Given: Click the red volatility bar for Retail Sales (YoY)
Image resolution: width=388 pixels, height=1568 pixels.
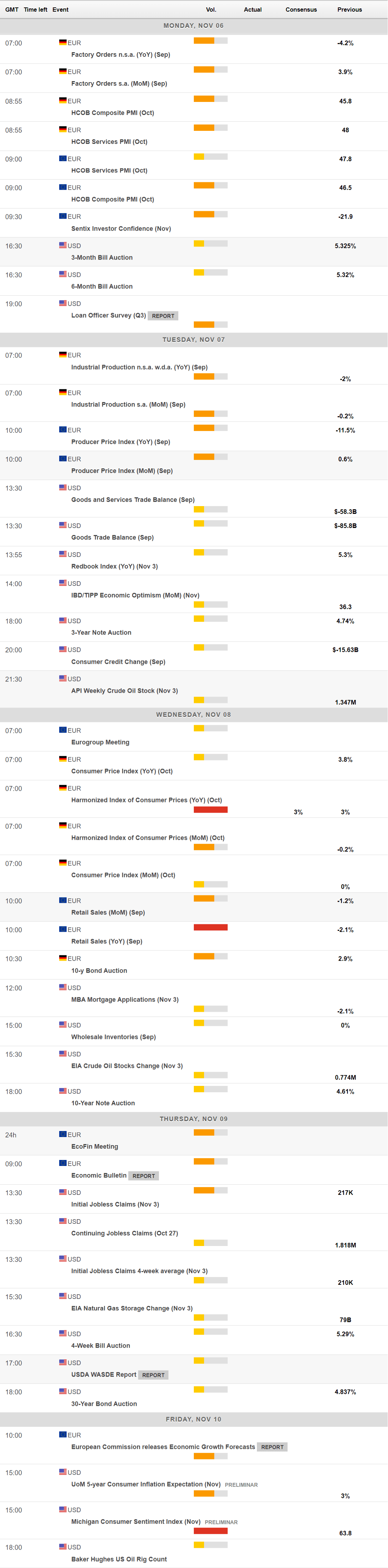Looking at the screenshot, I should pos(210,927).
